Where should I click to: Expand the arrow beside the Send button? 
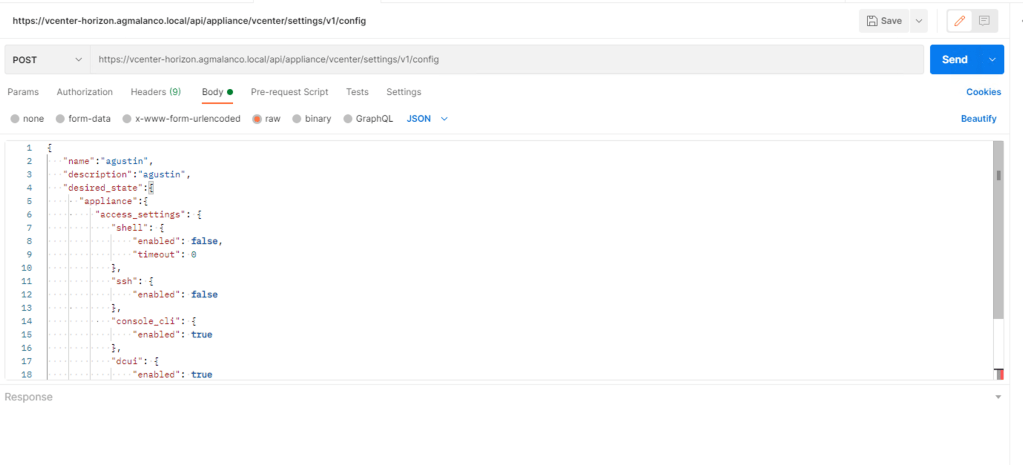pos(992,60)
